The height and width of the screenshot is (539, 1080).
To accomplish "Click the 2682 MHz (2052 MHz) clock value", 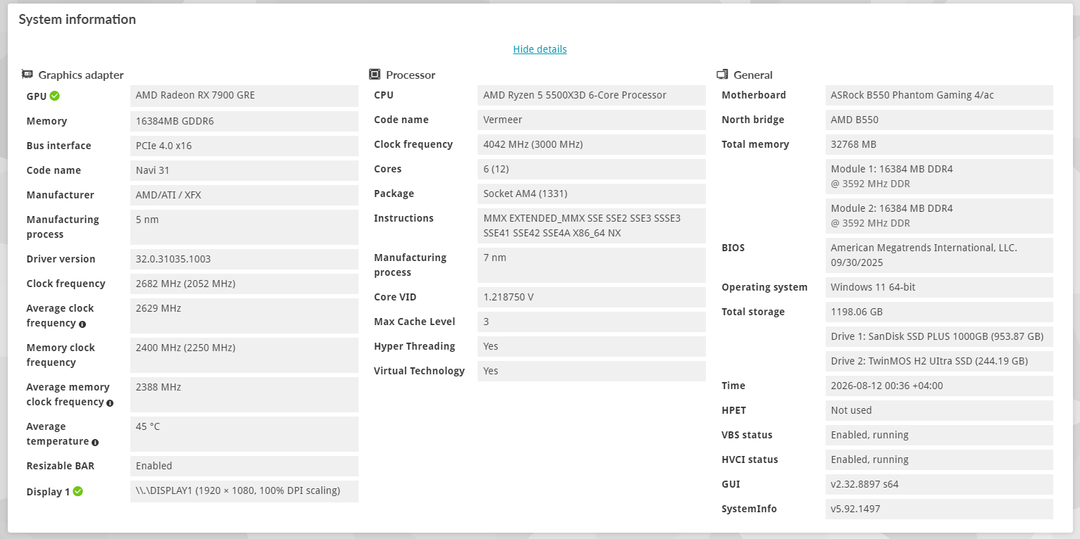I will click(245, 284).
